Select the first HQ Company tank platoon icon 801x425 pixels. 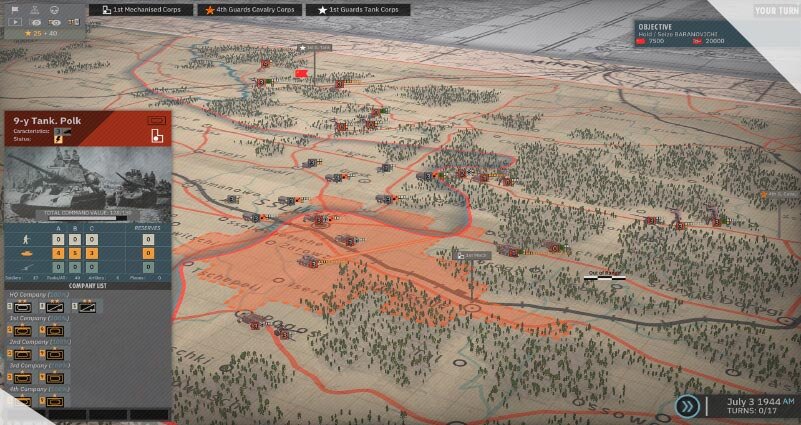(22, 307)
